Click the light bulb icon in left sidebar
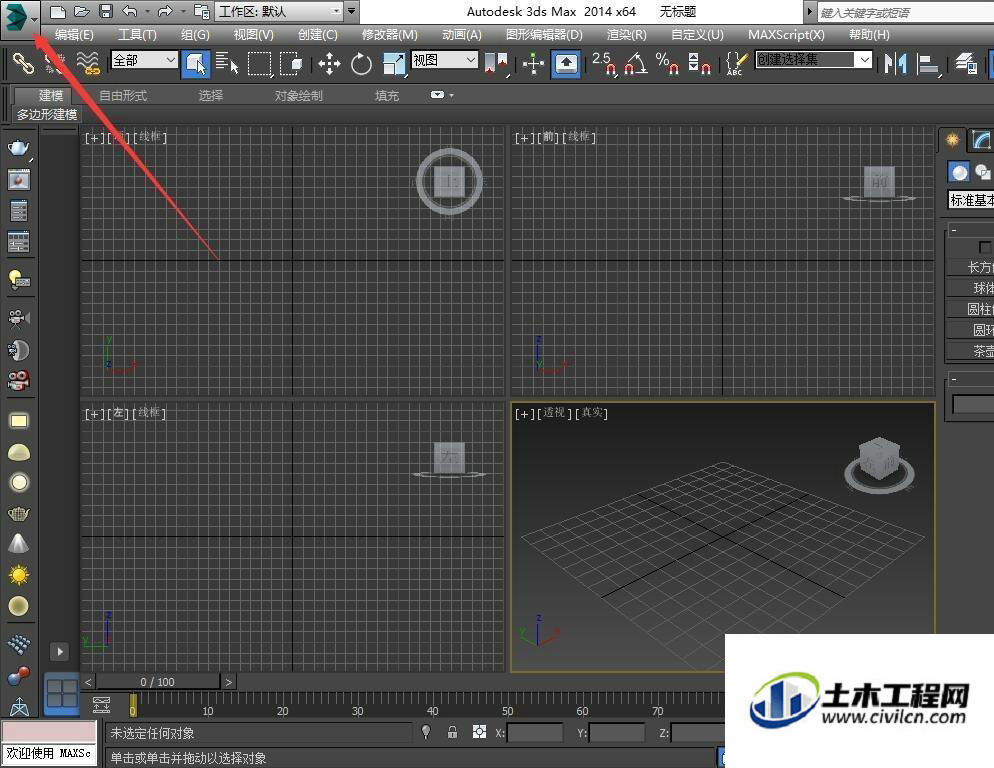The height and width of the screenshot is (768, 994). [x=19, y=280]
